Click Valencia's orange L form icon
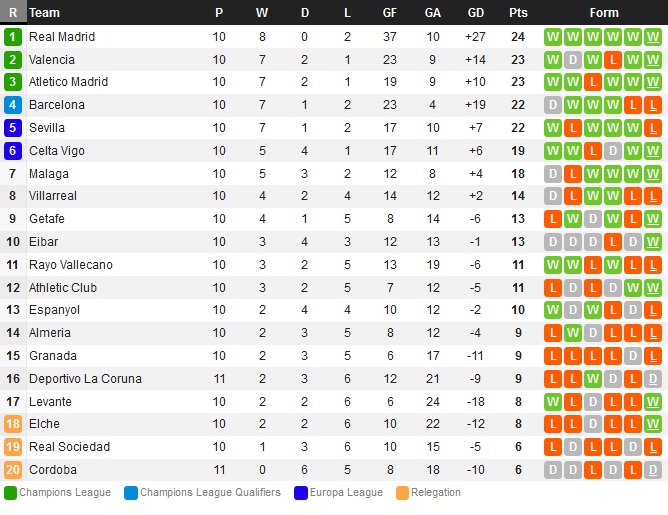The image size is (668, 515). [613, 60]
